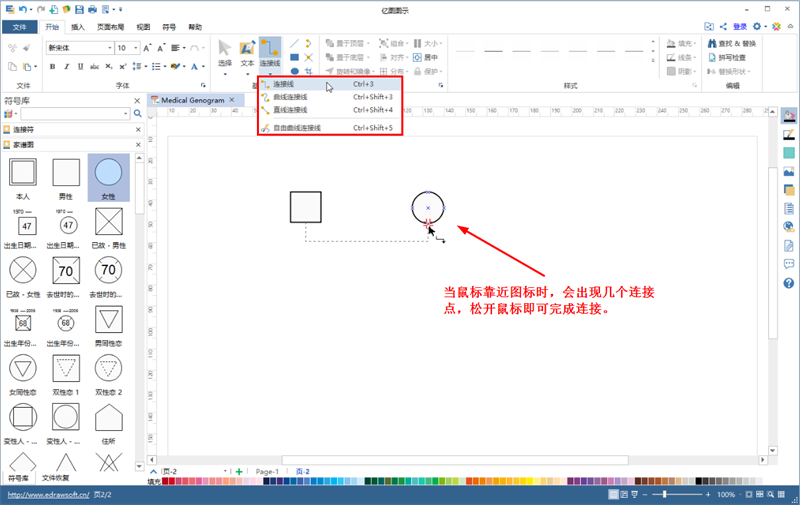
Task: Add a new page with green plus button
Action: [239, 471]
